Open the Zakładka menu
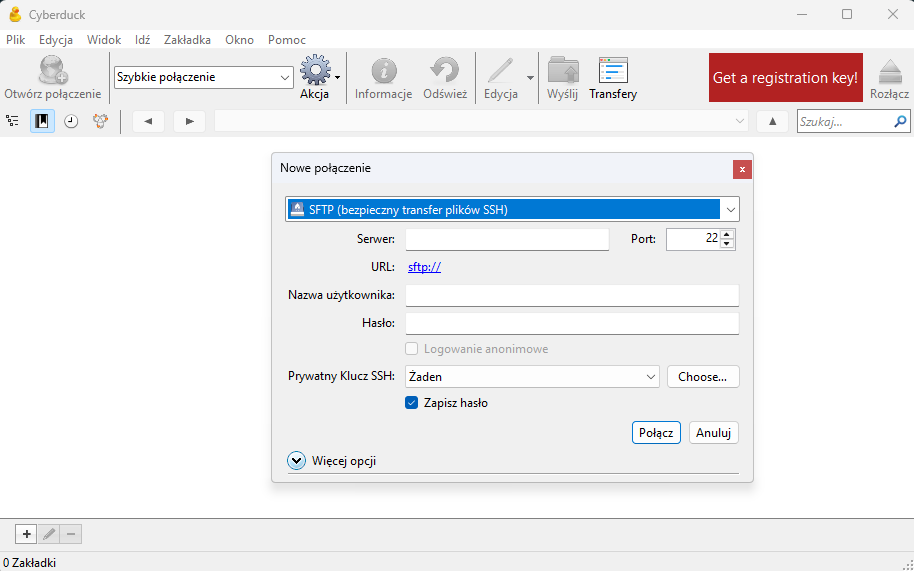The width and height of the screenshot is (914, 571). 187,40
